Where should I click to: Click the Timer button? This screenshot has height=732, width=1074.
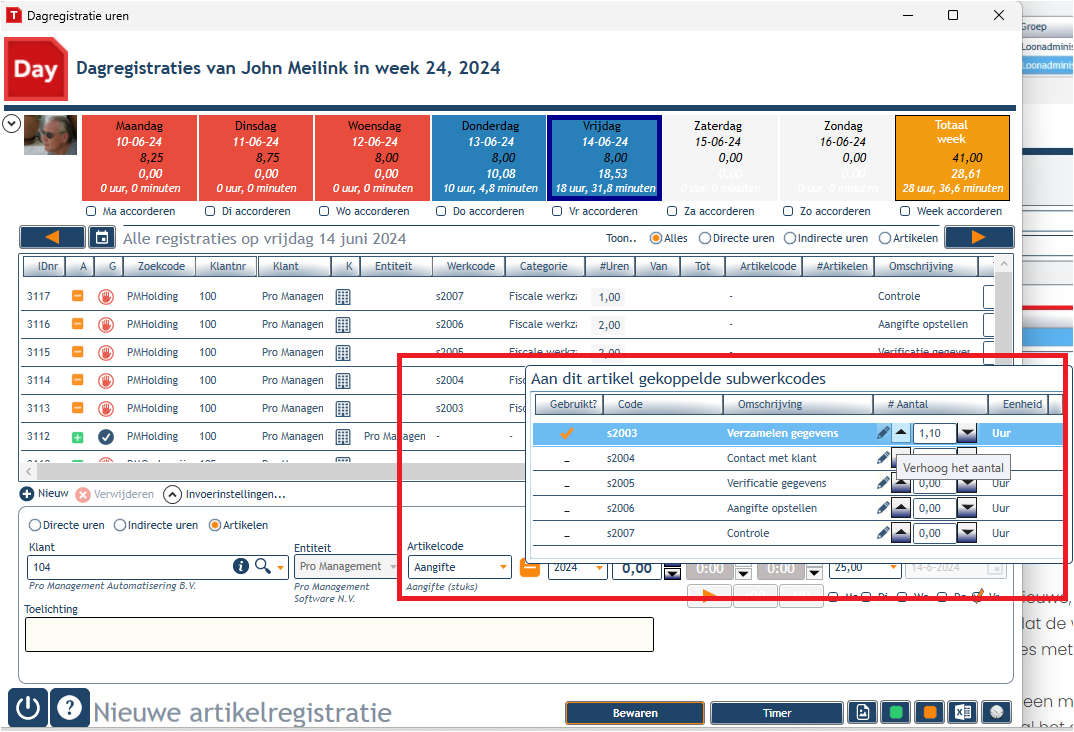tap(777, 713)
